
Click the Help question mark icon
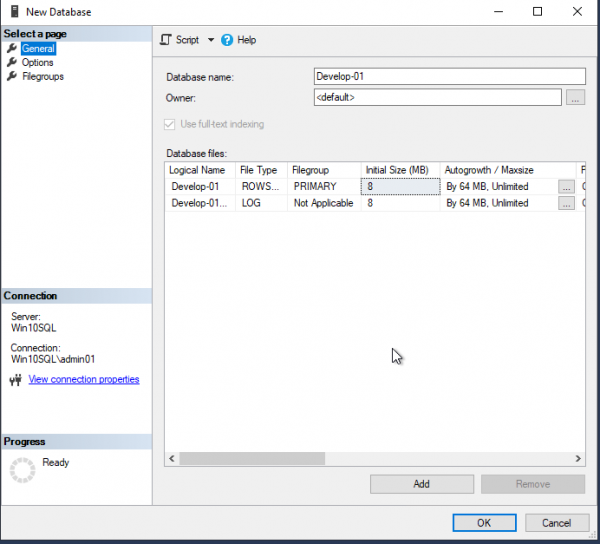(x=227, y=40)
